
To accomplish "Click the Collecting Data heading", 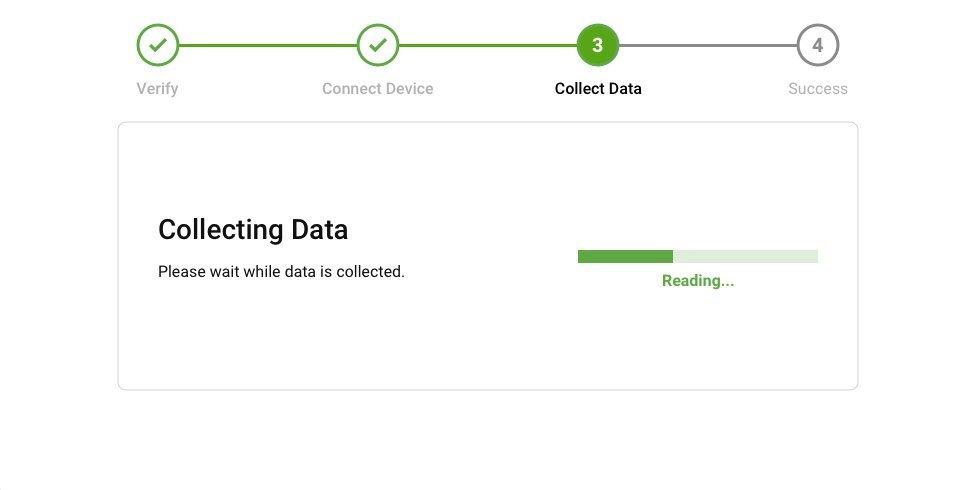I will click(x=253, y=230).
